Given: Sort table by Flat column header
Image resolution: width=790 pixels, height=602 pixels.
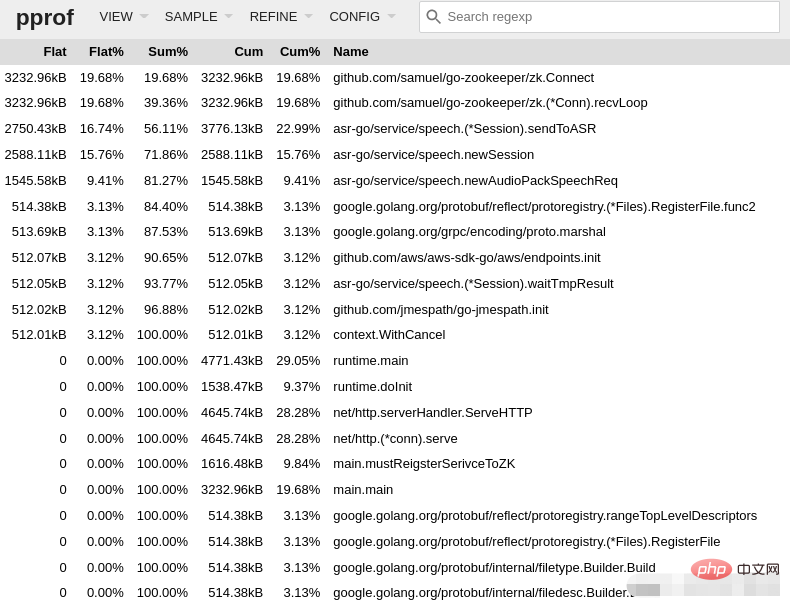Looking at the screenshot, I should point(55,51).
